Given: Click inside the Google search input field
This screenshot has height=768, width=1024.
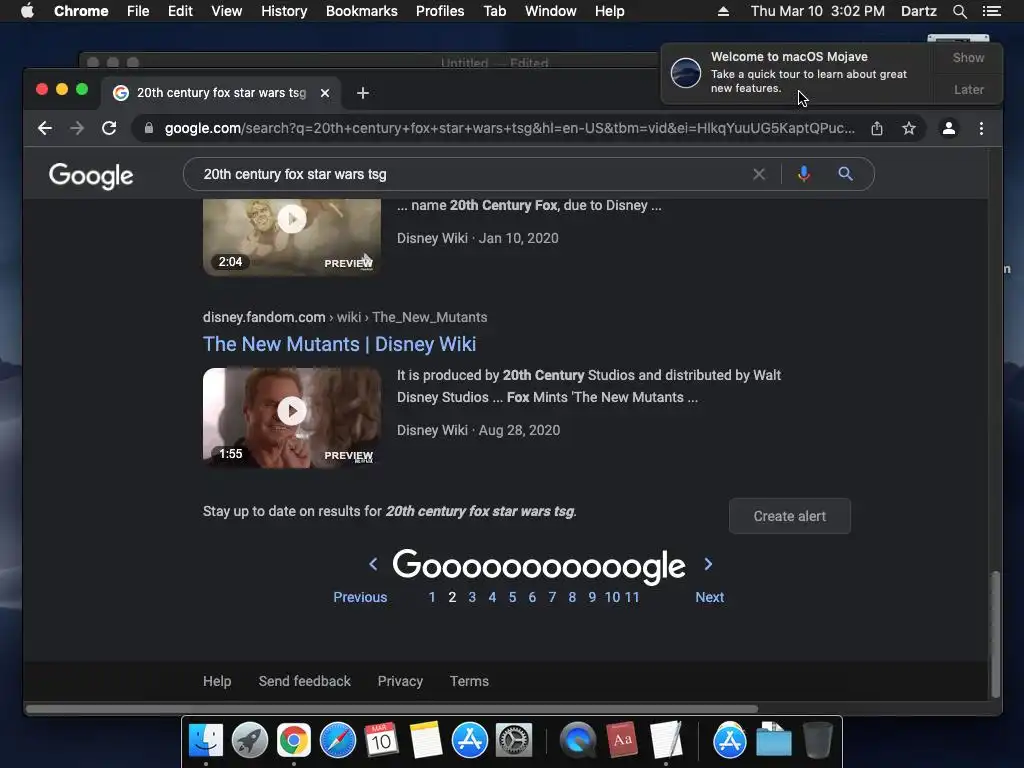Looking at the screenshot, I should point(470,174).
